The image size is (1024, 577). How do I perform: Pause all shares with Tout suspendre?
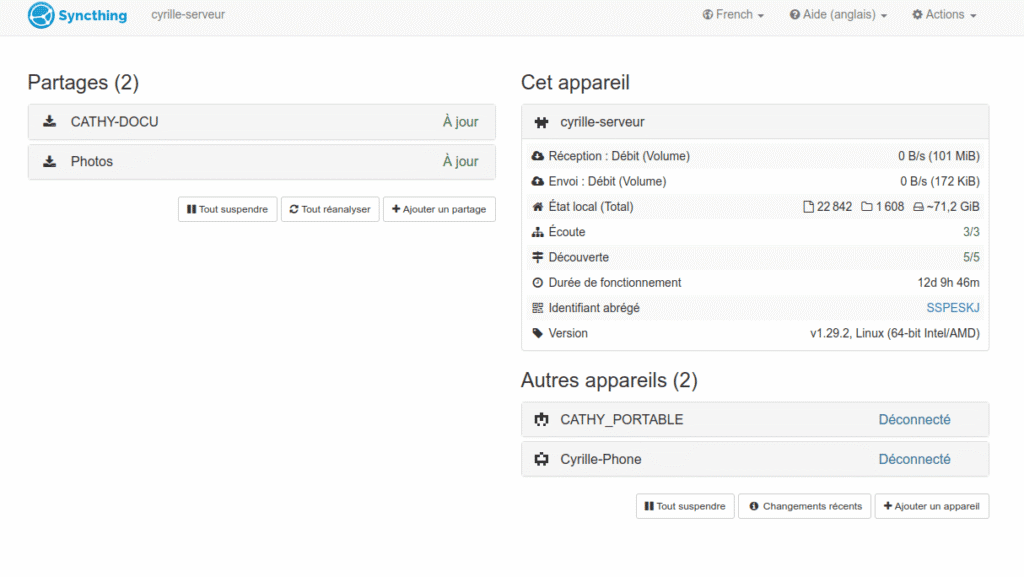(227, 209)
